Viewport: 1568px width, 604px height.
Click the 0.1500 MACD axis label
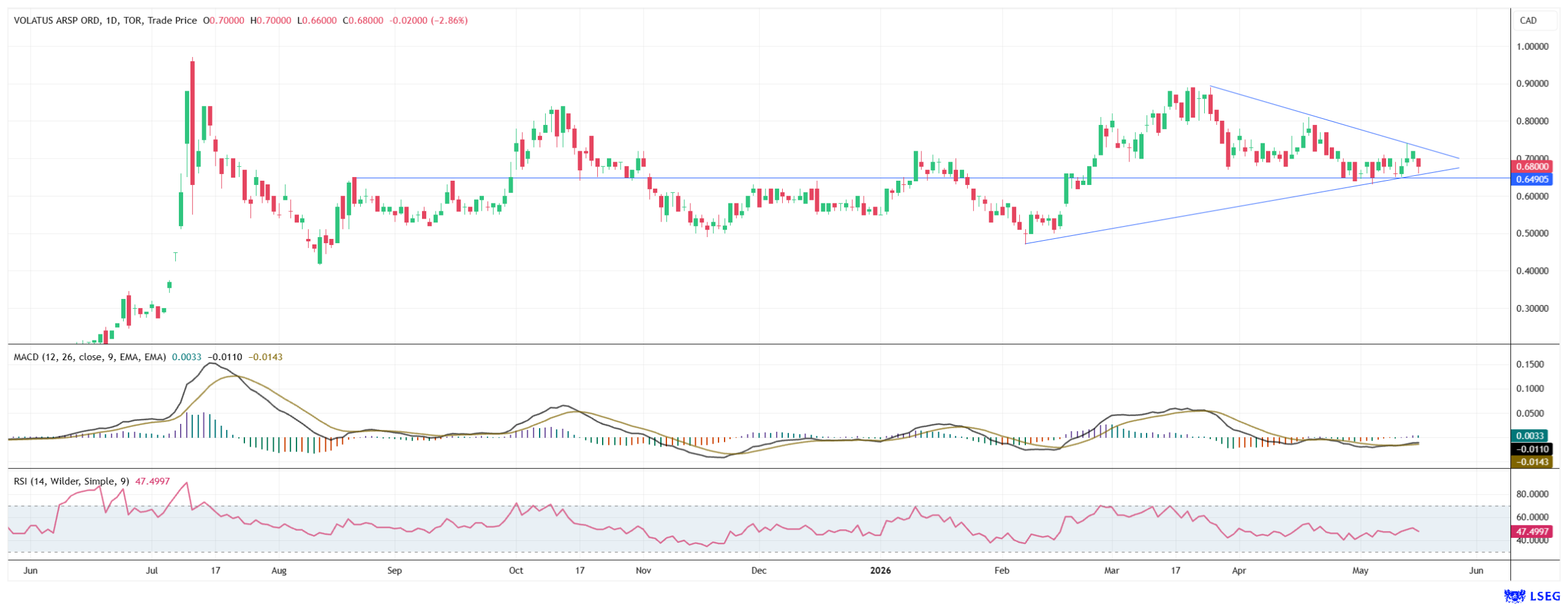(1530, 364)
